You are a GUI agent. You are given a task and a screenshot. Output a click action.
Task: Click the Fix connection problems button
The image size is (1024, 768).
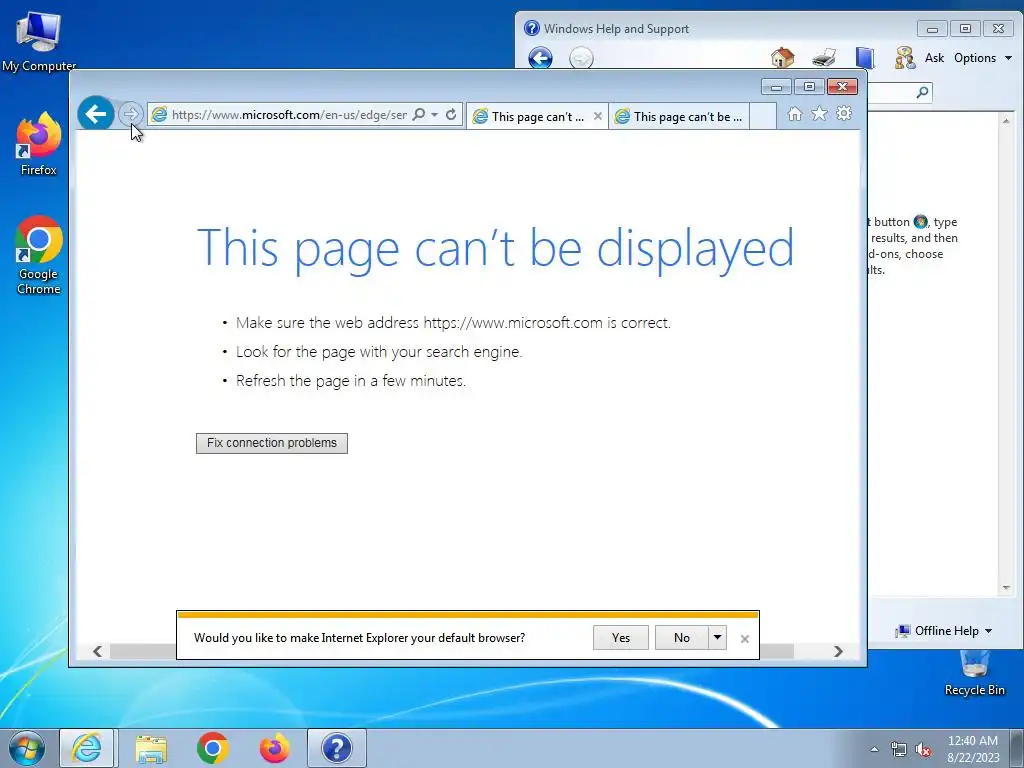(x=272, y=443)
